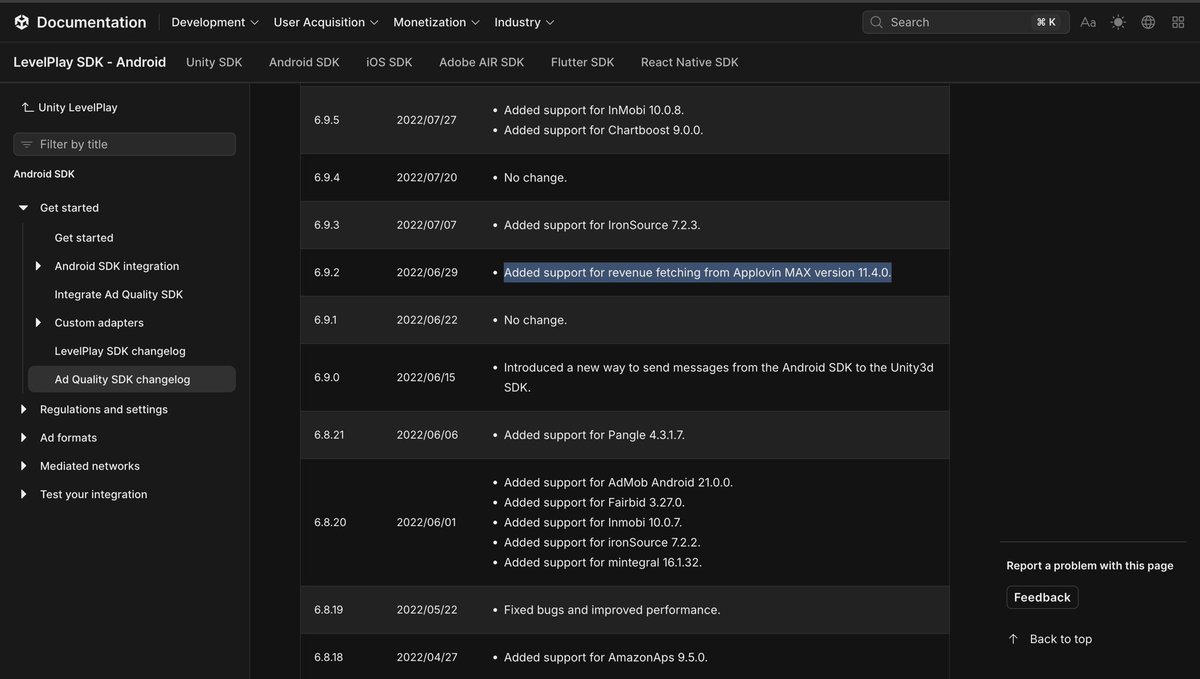Switch to iOS SDK tab
The height and width of the screenshot is (679, 1200).
coord(389,62)
